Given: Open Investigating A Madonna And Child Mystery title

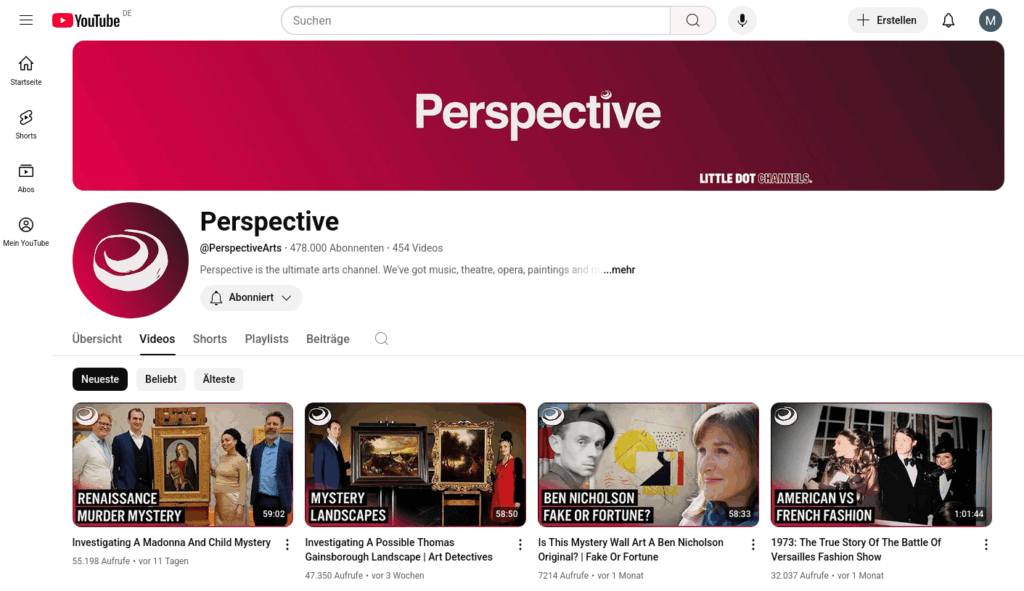Looking at the screenshot, I should (171, 543).
